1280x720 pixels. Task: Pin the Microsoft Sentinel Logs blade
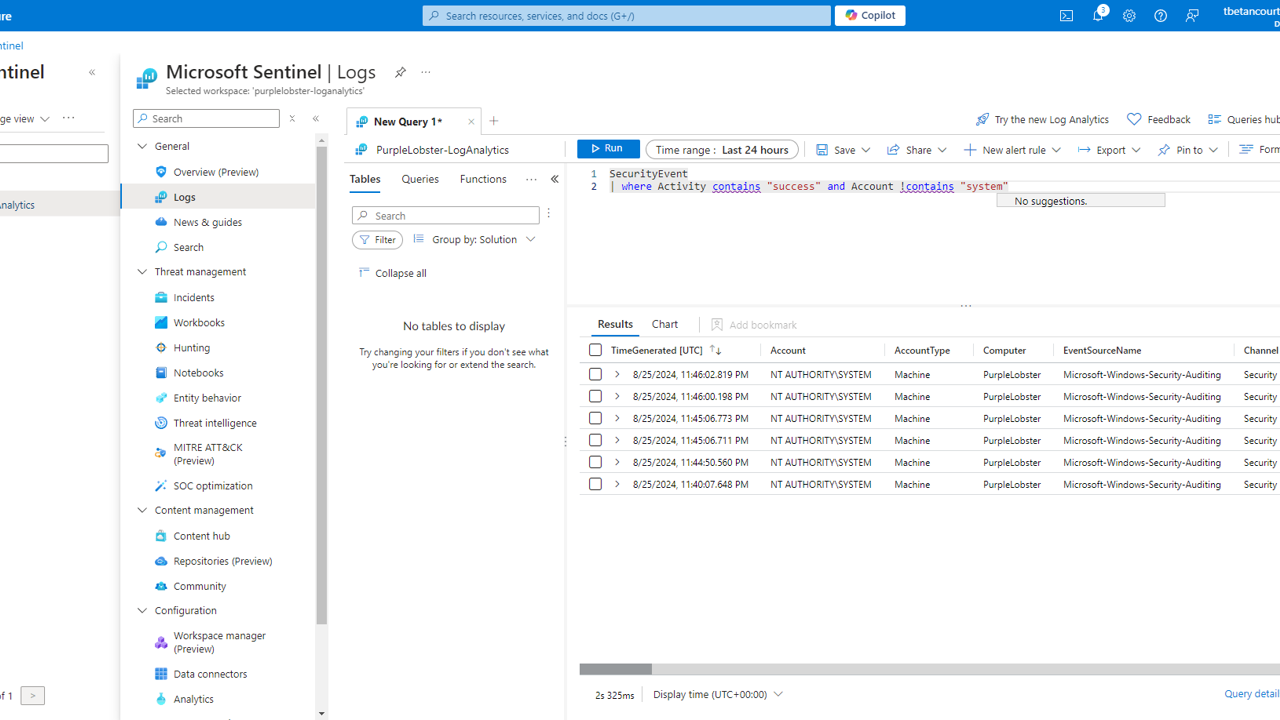(400, 72)
